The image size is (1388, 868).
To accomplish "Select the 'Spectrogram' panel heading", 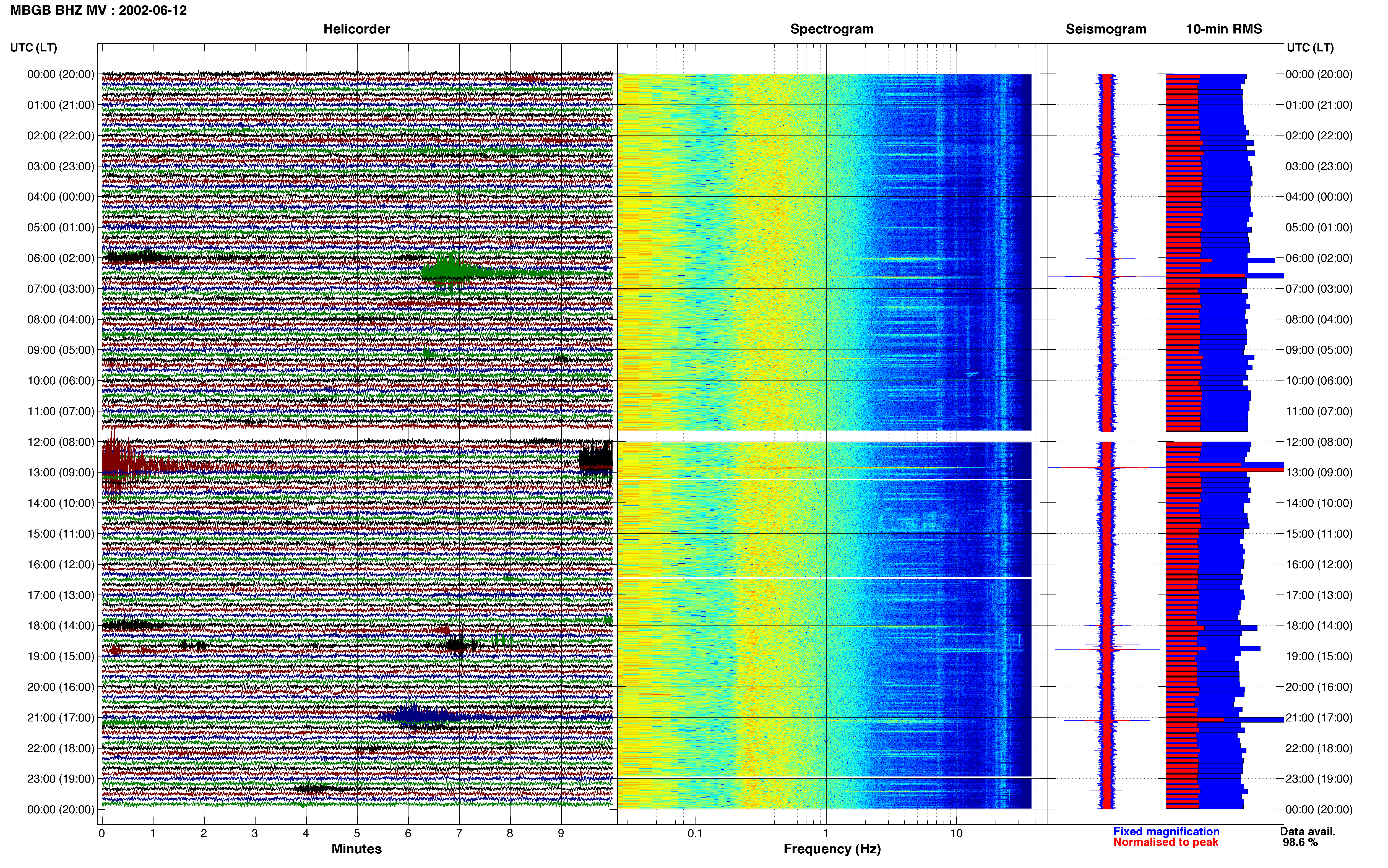I will pyautogui.click(x=832, y=29).
